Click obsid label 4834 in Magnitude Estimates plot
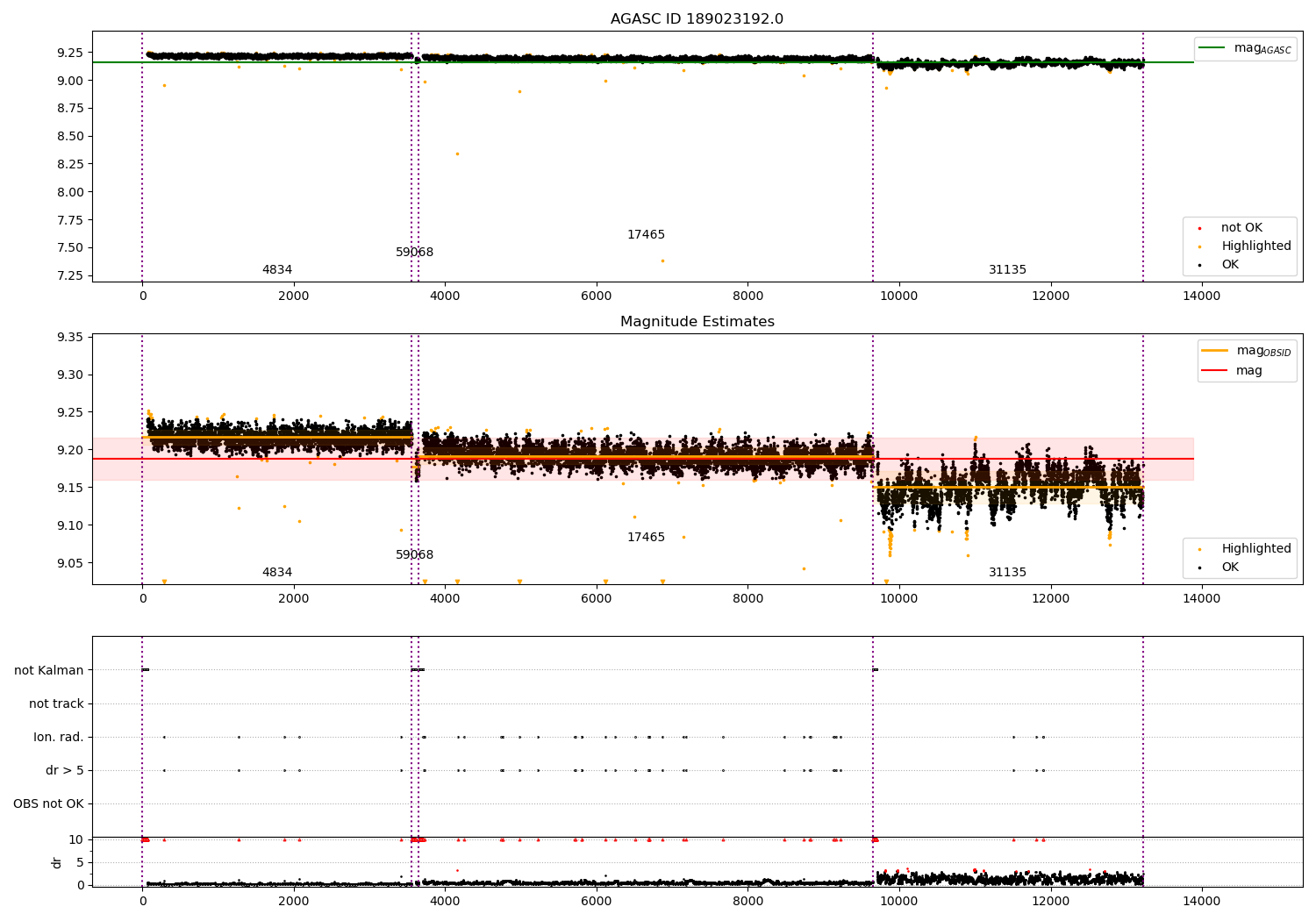Screen dimensions: 1316x921 click(277, 573)
